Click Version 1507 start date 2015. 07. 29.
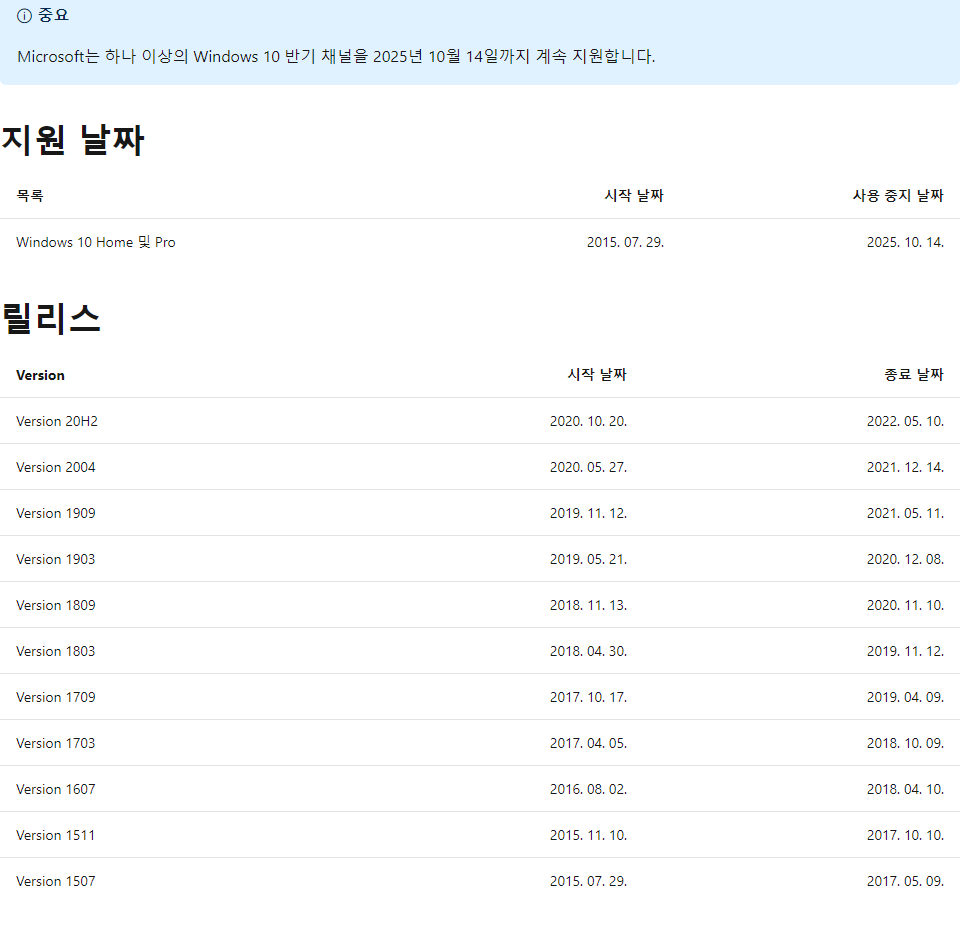The image size is (962, 926). (x=588, y=882)
